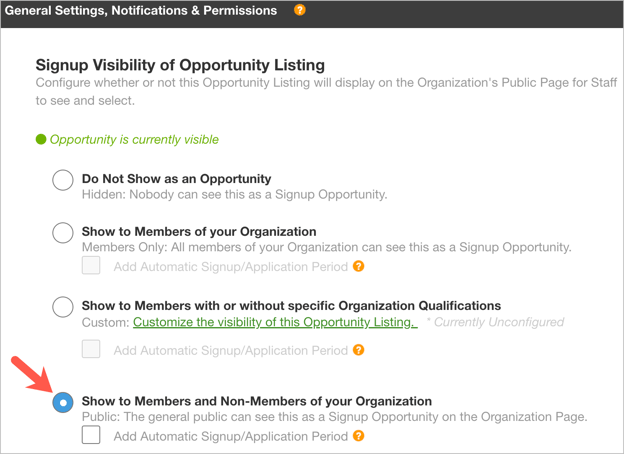This screenshot has height=454, width=624.
Task: Click Signup Visibility of Opportunity Listing heading
Action: coord(180,65)
